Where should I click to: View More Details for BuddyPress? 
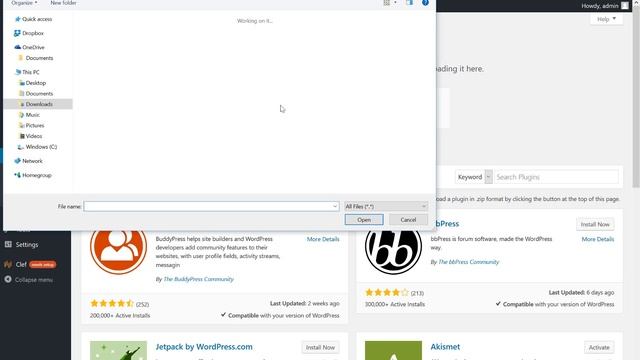point(323,239)
